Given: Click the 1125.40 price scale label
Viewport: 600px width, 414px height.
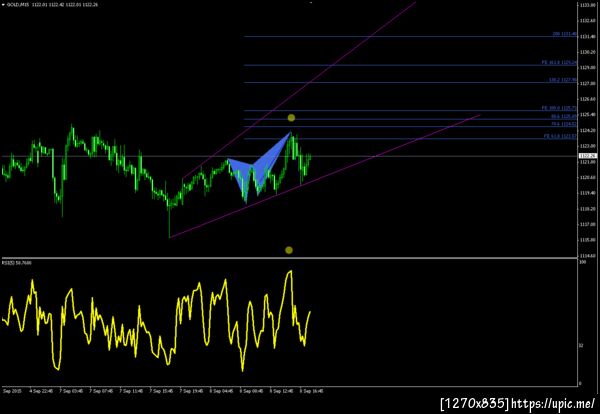Looking at the screenshot, I should tap(587, 115).
